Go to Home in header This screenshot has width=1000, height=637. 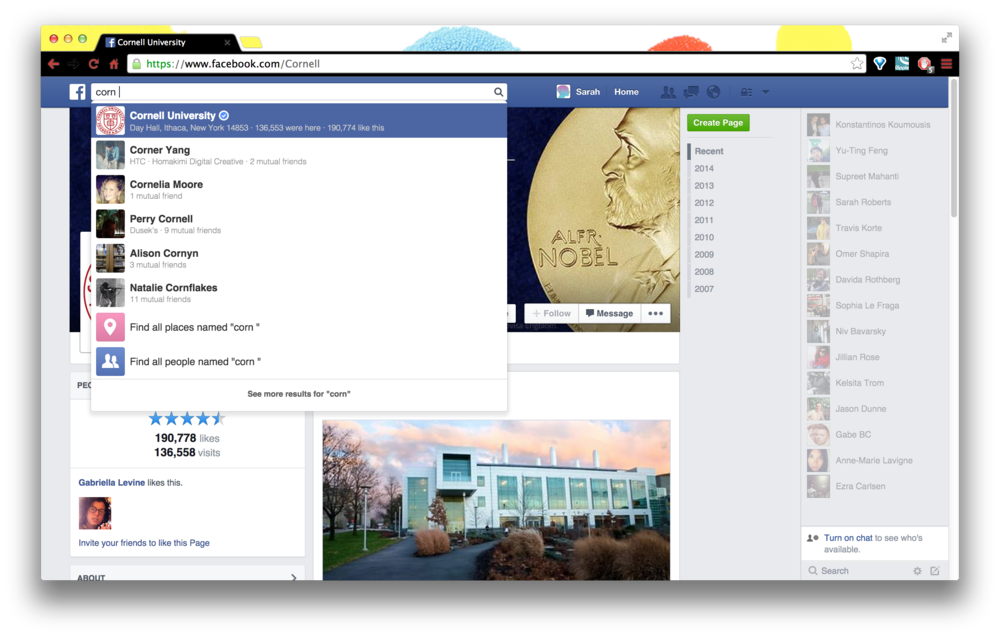pos(626,92)
